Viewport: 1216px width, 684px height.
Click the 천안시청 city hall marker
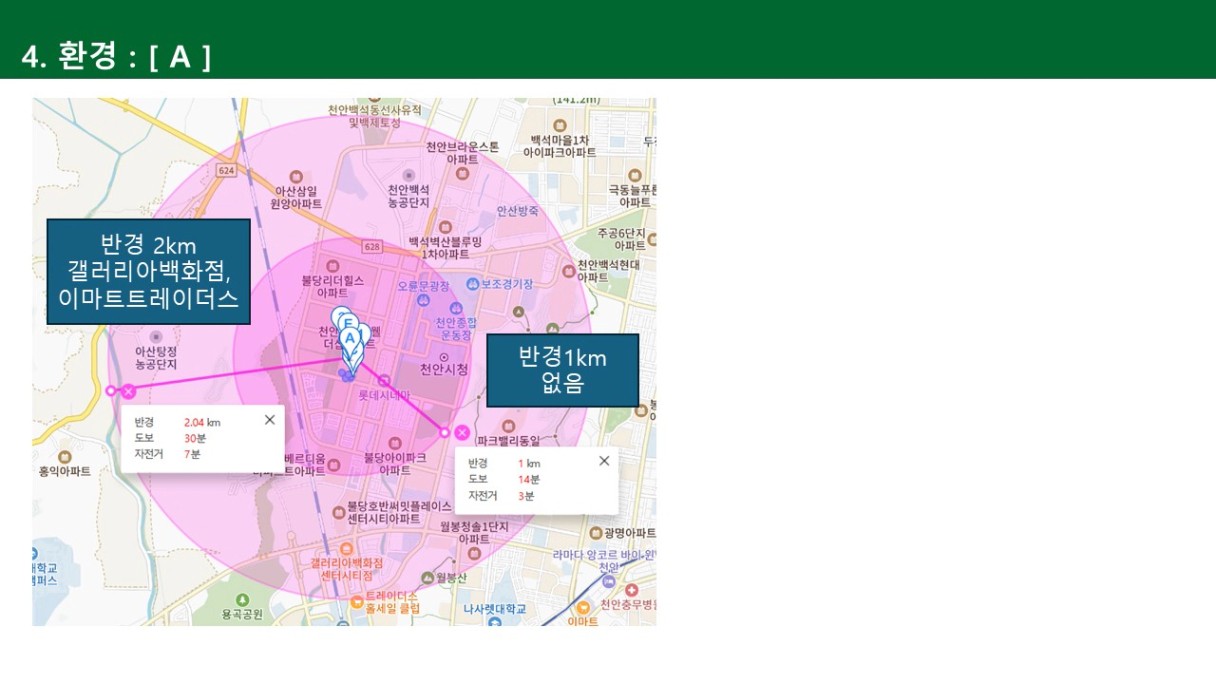pyautogui.click(x=444, y=356)
